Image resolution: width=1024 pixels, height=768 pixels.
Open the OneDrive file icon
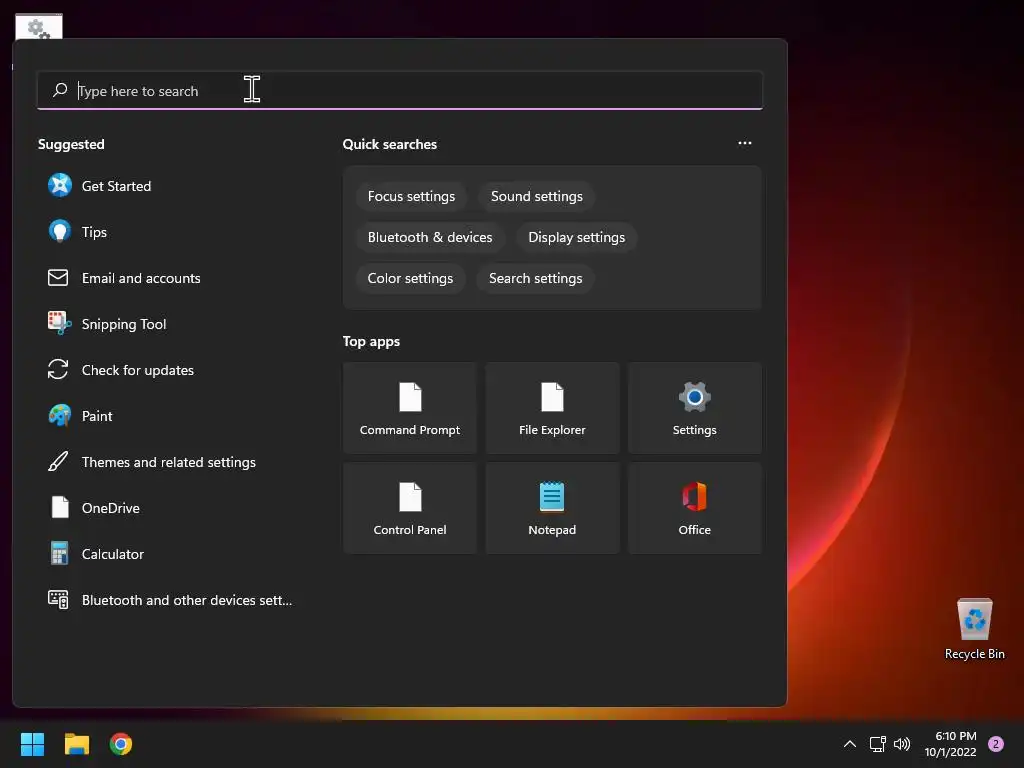(x=59, y=507)
